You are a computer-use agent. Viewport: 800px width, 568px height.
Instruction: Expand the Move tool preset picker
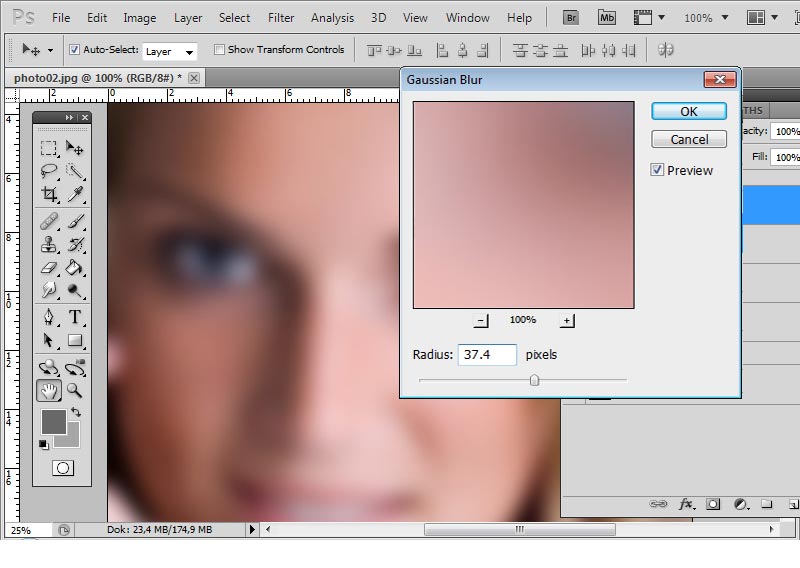coord(36,50)
